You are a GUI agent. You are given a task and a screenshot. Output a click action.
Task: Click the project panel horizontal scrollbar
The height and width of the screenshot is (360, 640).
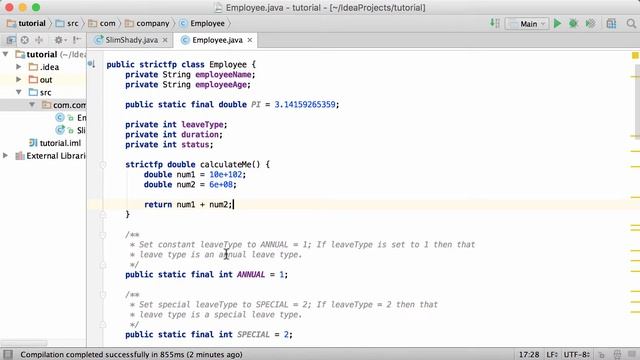pos(24,343)
